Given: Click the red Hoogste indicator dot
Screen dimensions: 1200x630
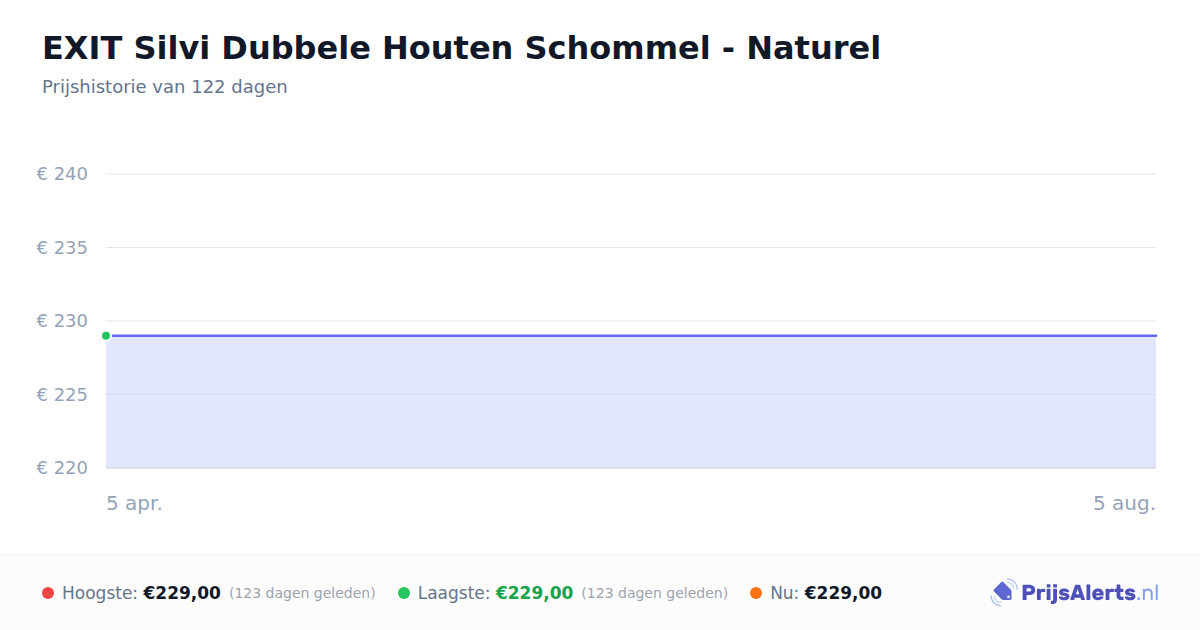Looking at the screenshot, I should pos(48,593).
